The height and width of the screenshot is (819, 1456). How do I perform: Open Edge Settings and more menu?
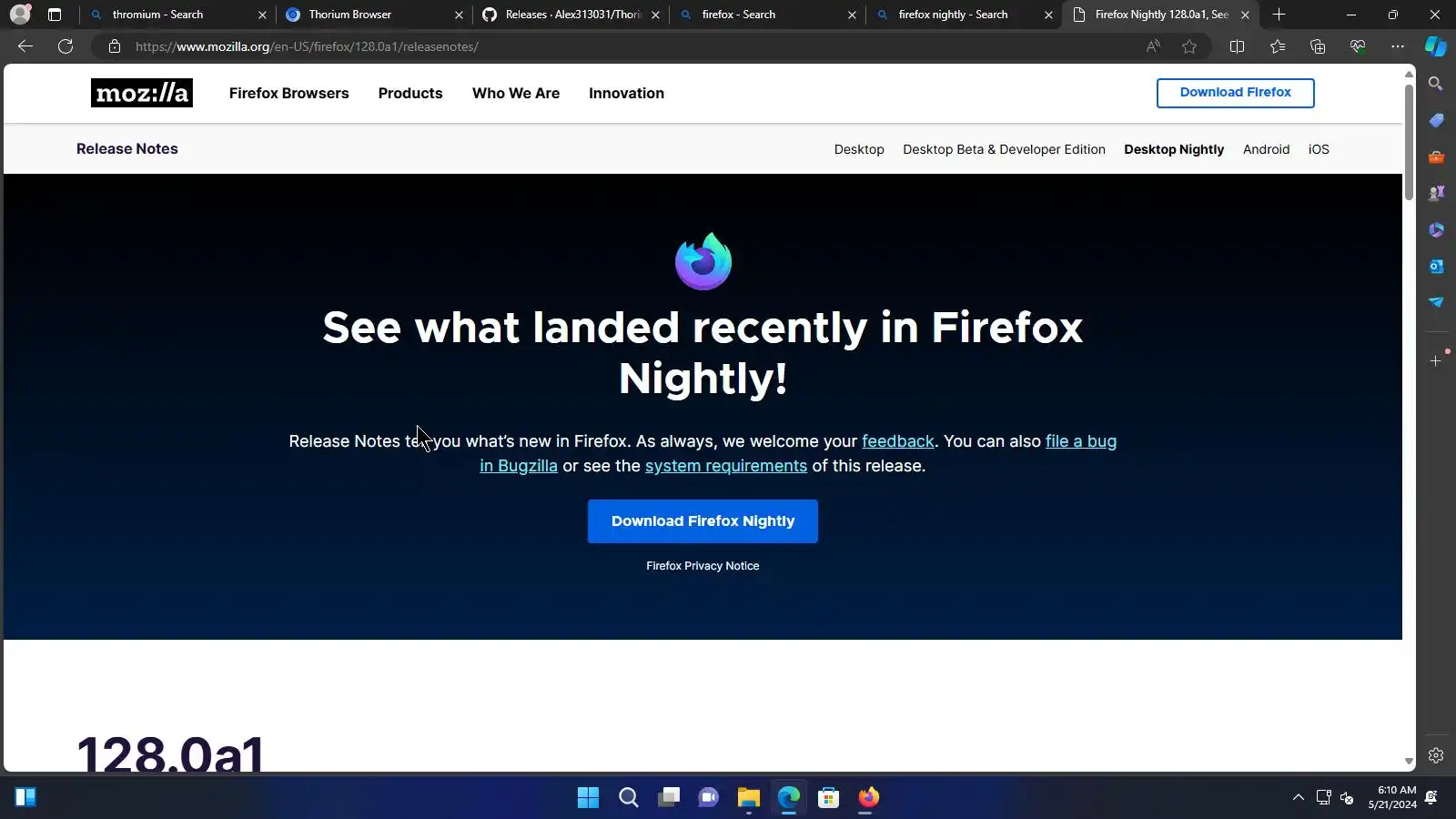[x=1398, y=46]
